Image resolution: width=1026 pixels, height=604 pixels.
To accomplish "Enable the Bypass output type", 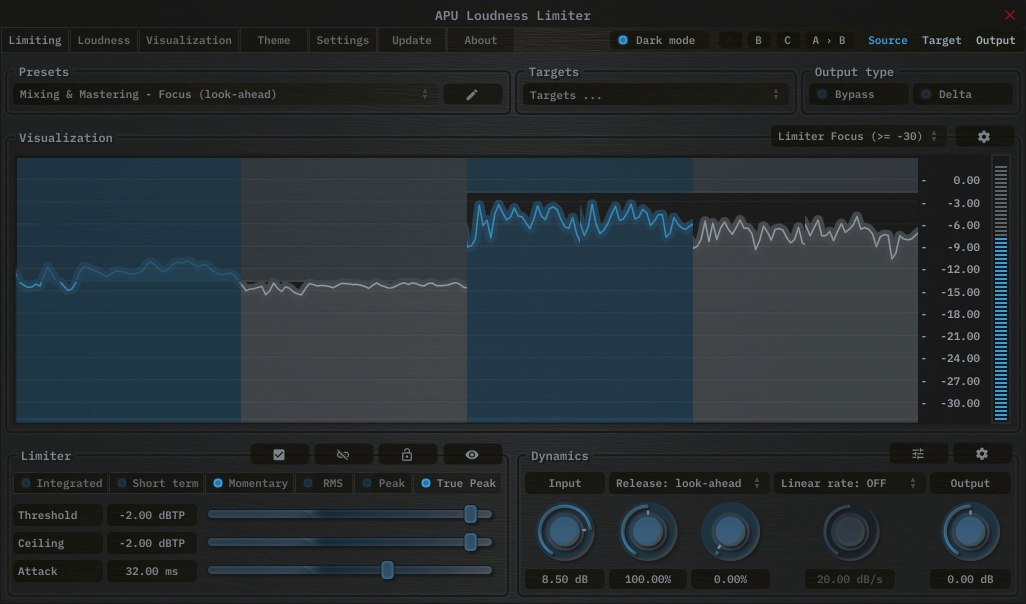I will pos(857,94).
